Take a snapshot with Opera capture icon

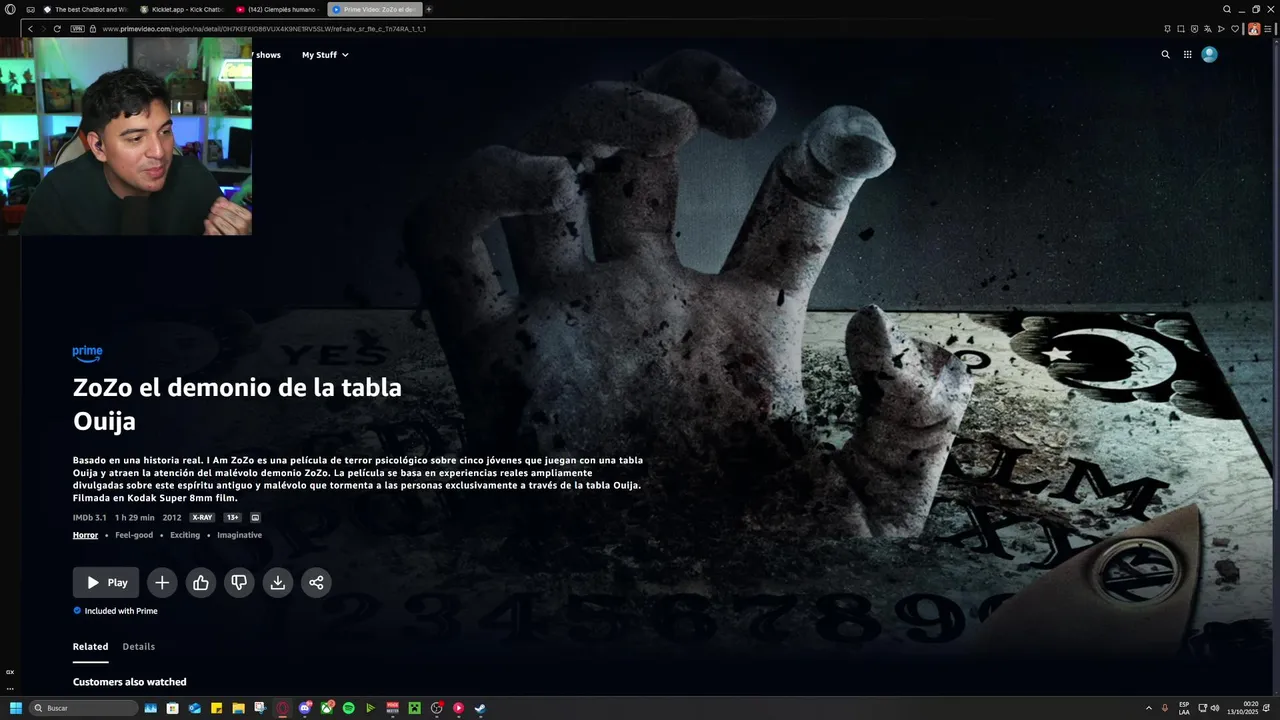pos(1181,29)
